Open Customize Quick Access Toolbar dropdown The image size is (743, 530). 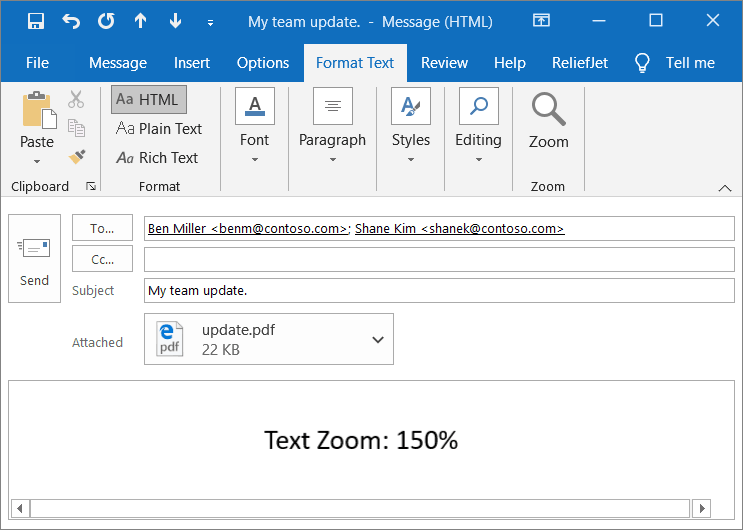(210, 22)
